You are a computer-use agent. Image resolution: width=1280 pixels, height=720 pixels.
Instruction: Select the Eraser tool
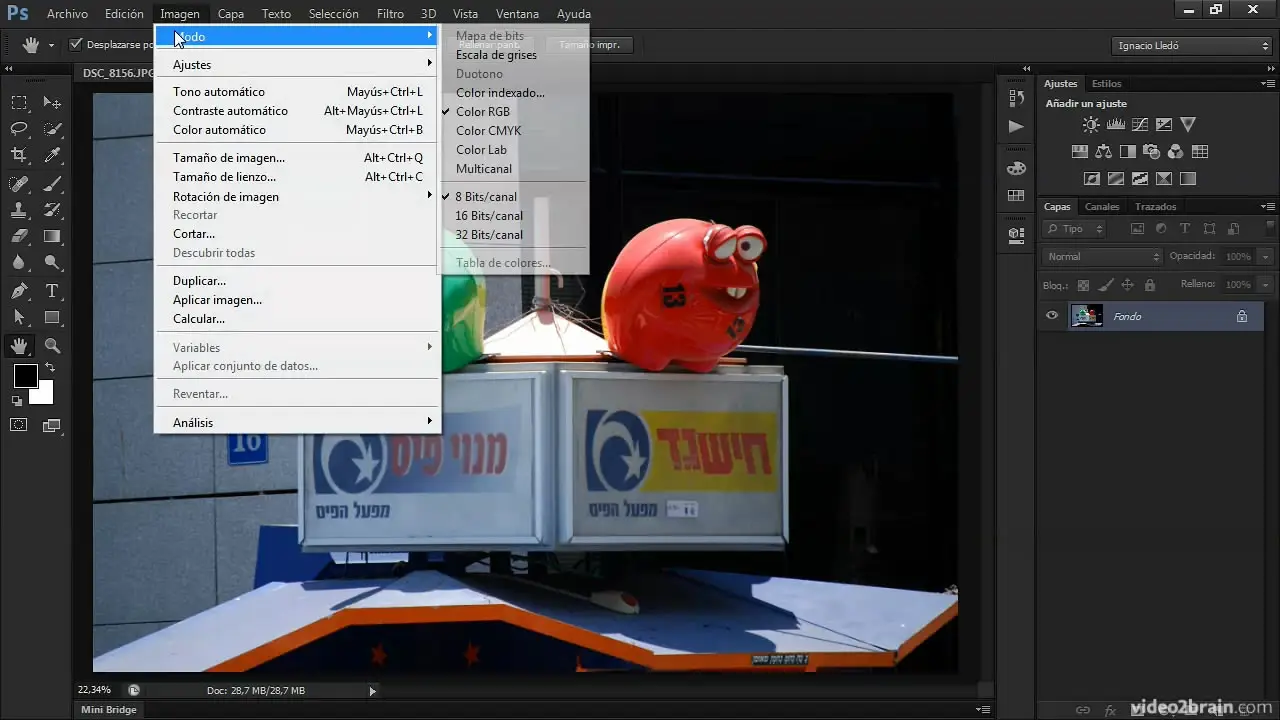tap(19, 237)
